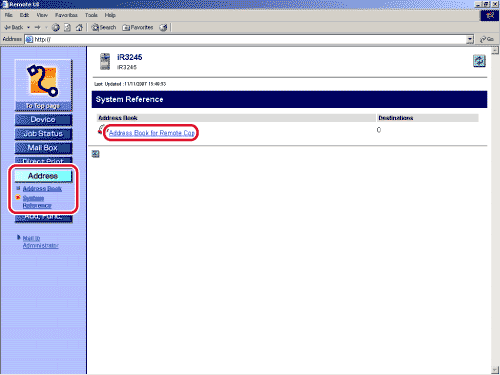Image resolution: width=500 pixels, height=375 pixels.
Task: Click the page icon in address bar
Action: [x=30, y=39]
